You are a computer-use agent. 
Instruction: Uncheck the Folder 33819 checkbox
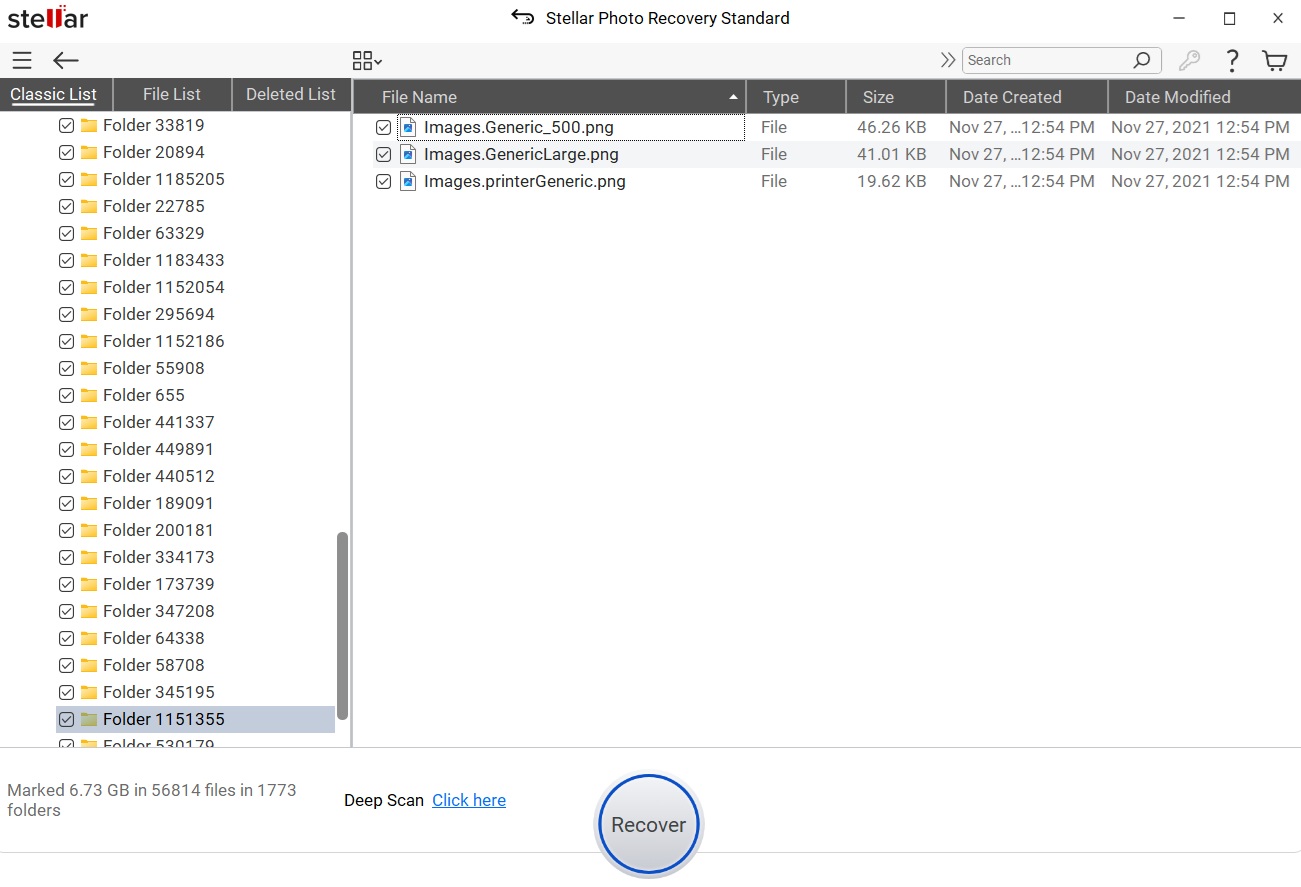(66, 126)
